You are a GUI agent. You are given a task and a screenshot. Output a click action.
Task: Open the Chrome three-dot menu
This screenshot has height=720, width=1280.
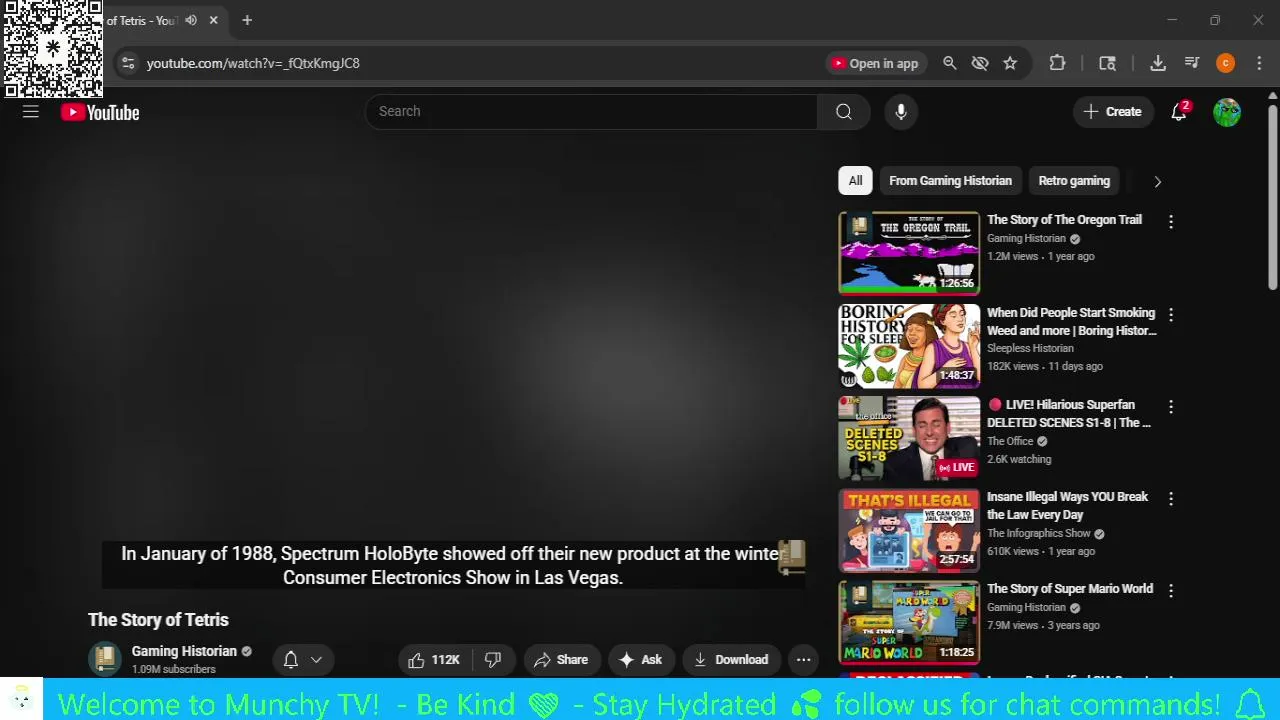pyautogui.click(x=1259, y=63)
